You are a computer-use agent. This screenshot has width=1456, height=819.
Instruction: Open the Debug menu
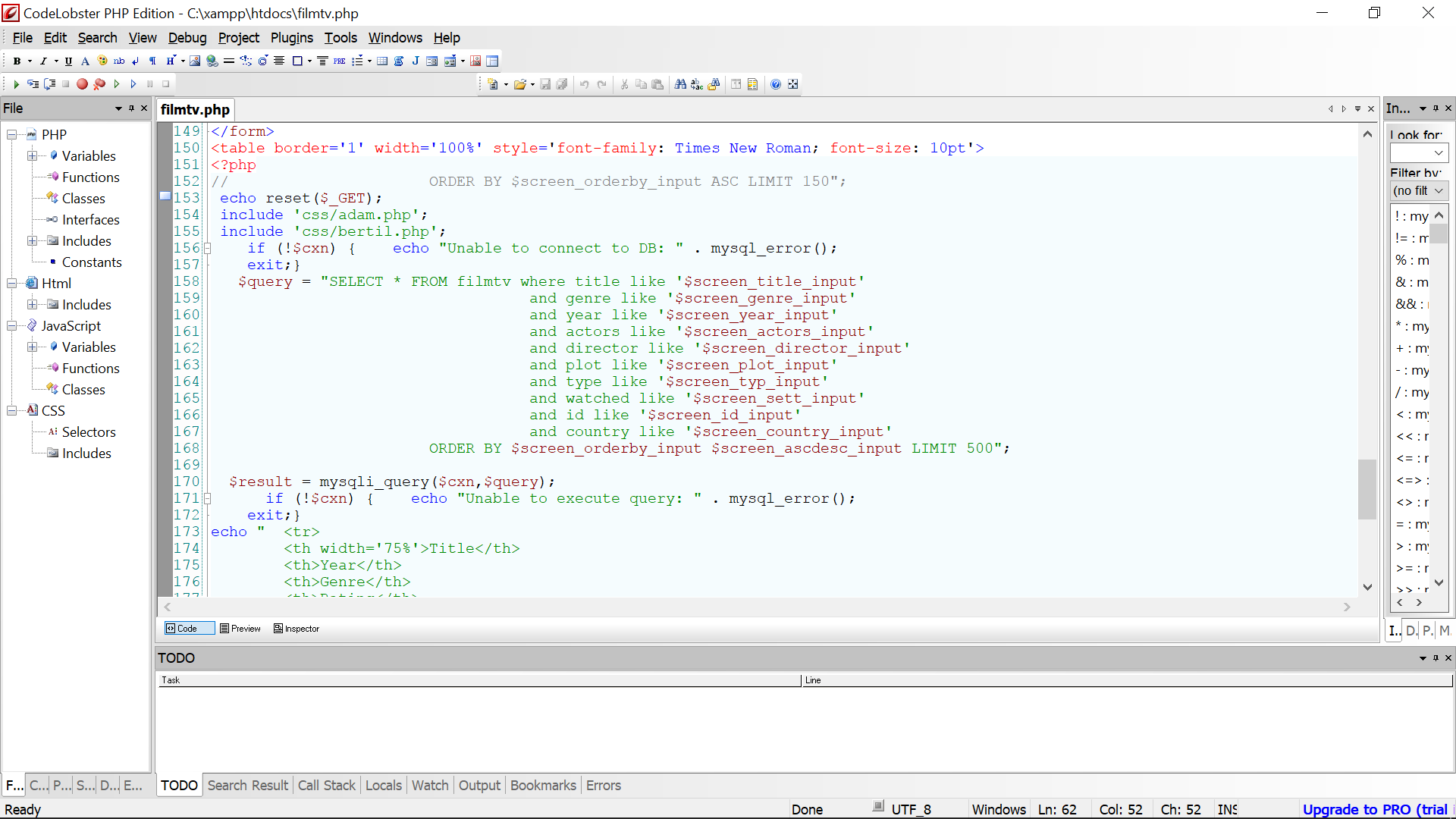click(187, 38)
